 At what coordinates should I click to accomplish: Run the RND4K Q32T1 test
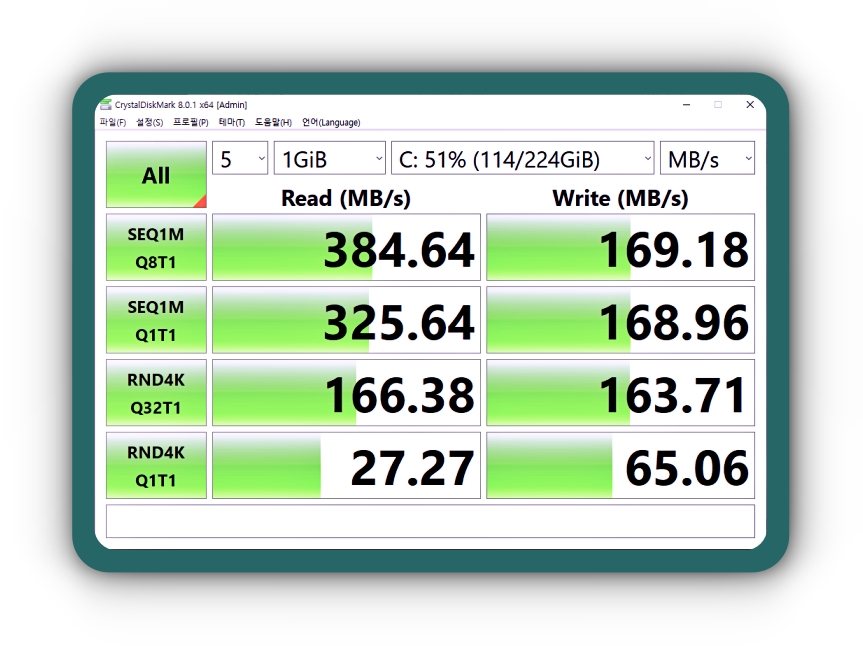click(156, 393)
